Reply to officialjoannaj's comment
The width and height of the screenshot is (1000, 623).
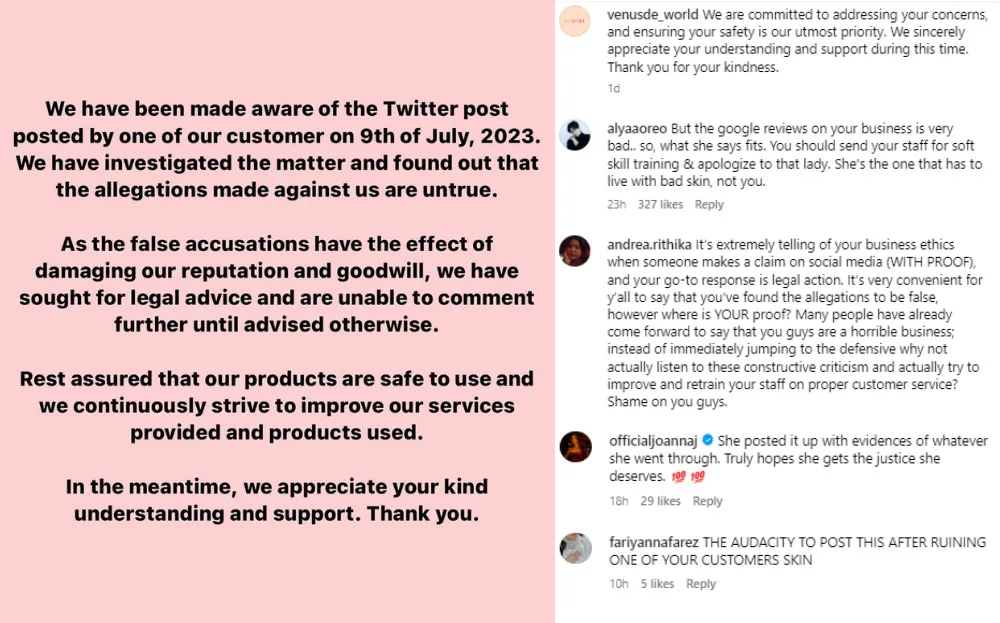[x=707, y=501]
